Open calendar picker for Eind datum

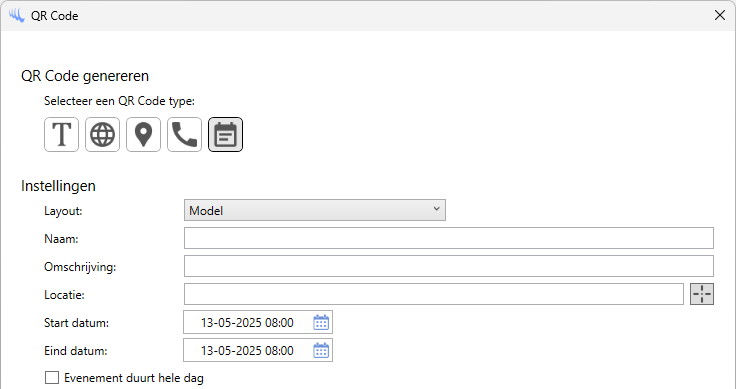[321, 351]
